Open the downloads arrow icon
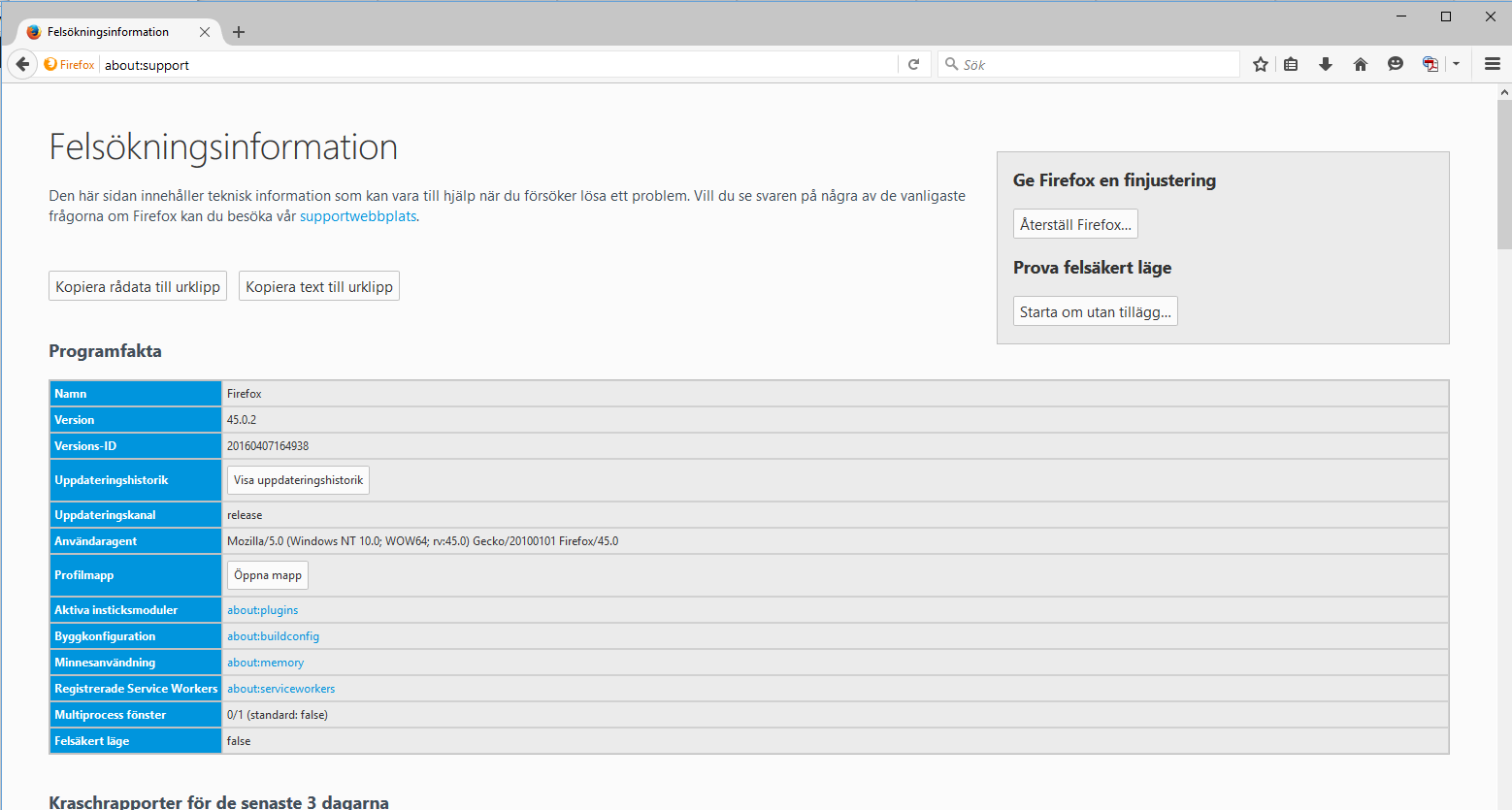1512x810 pixels. coord(1326,64)
